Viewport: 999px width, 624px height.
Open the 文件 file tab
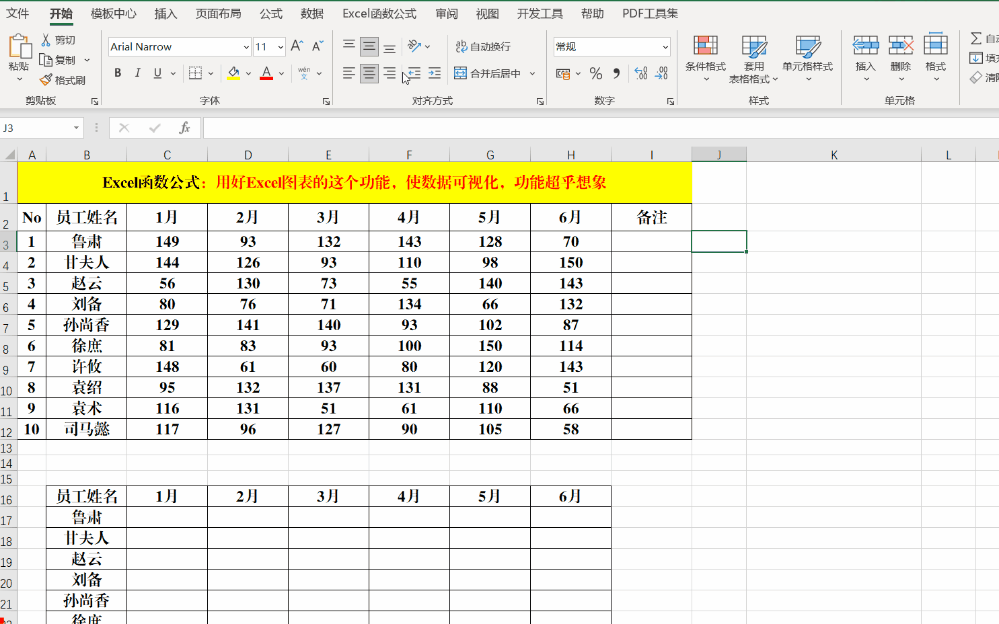[18, 13]
